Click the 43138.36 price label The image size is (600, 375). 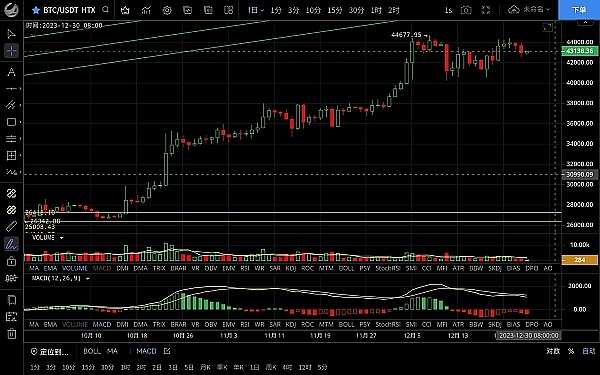point(579,51)
